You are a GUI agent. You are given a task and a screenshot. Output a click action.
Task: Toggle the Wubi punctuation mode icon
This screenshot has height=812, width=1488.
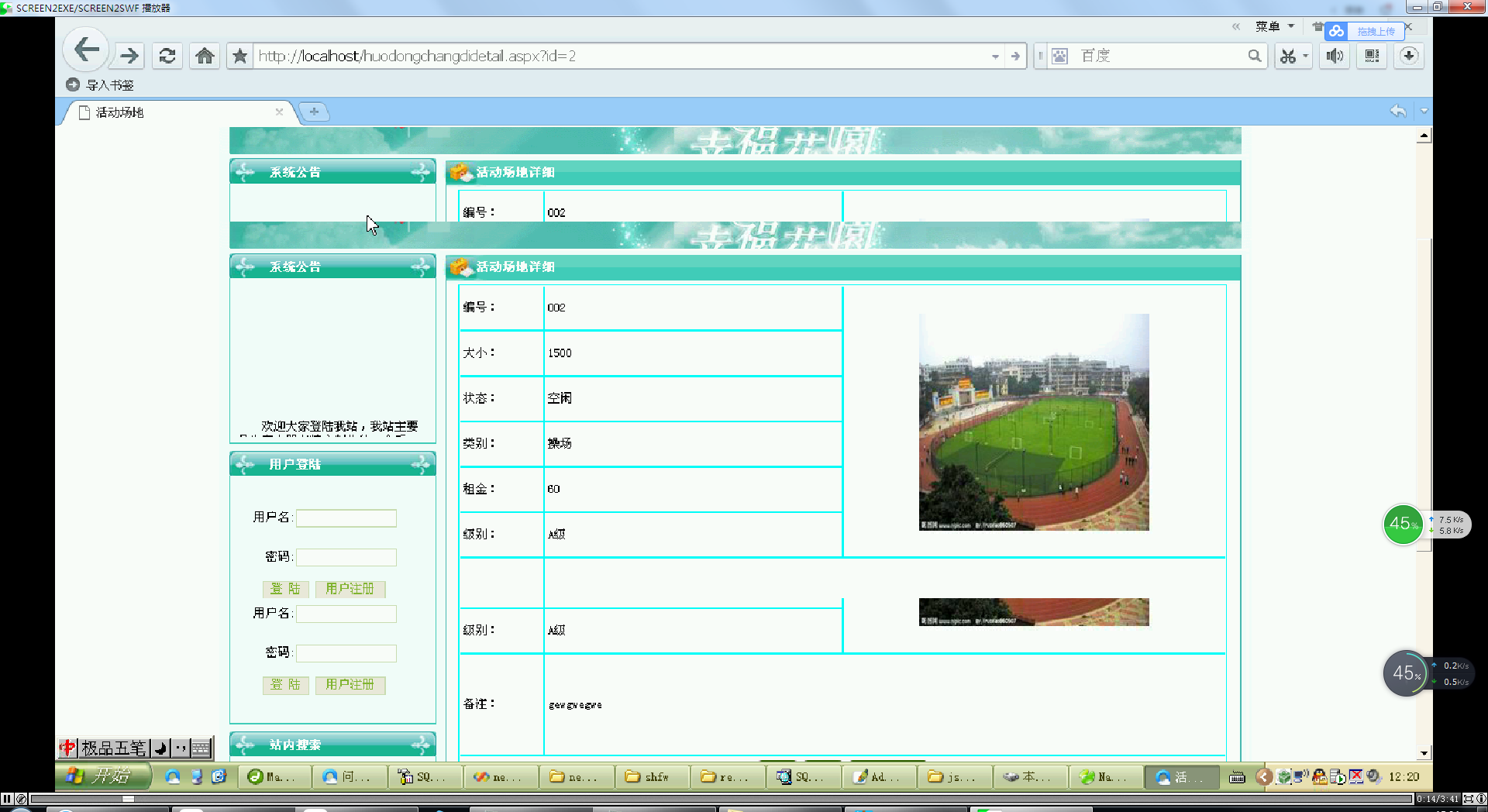point(181,748)
